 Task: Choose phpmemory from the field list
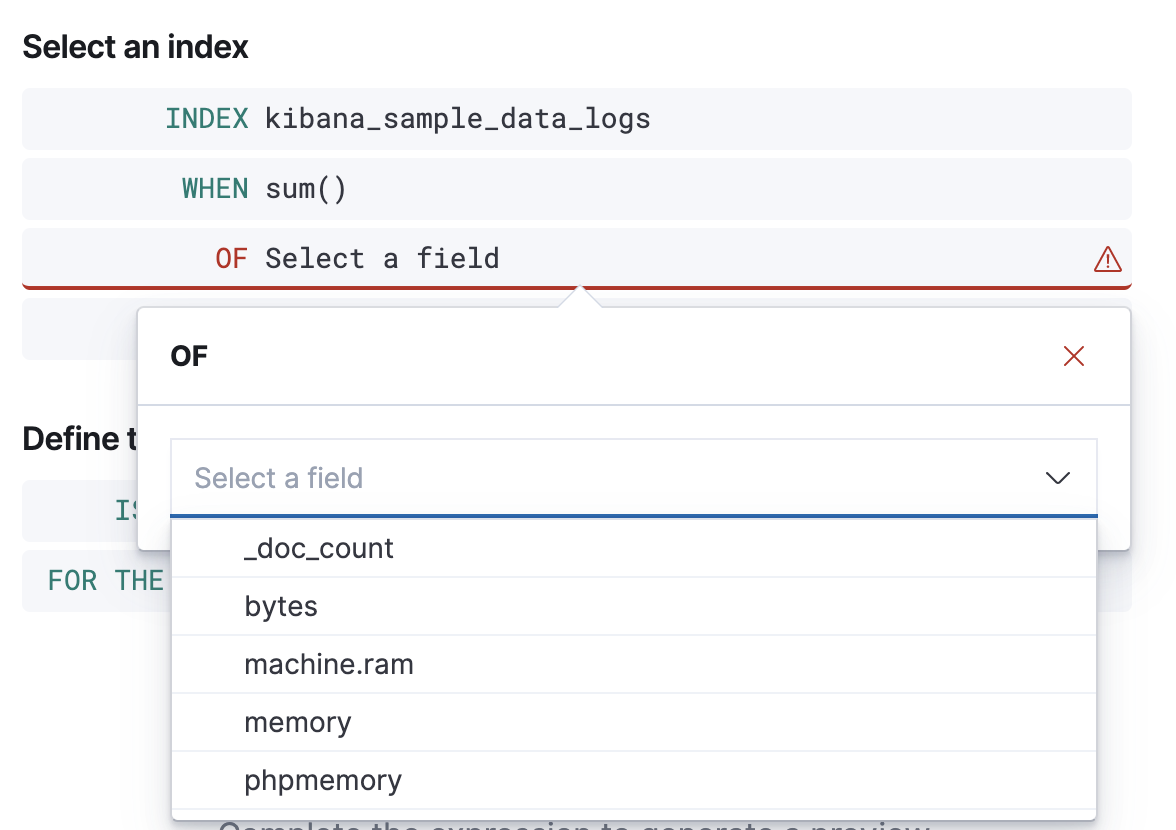tap(323, 780)
